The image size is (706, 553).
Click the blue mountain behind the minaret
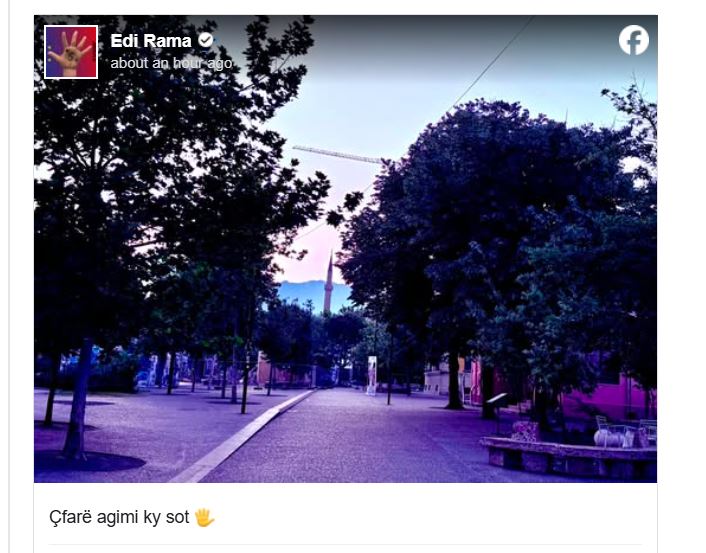[313, 295]
